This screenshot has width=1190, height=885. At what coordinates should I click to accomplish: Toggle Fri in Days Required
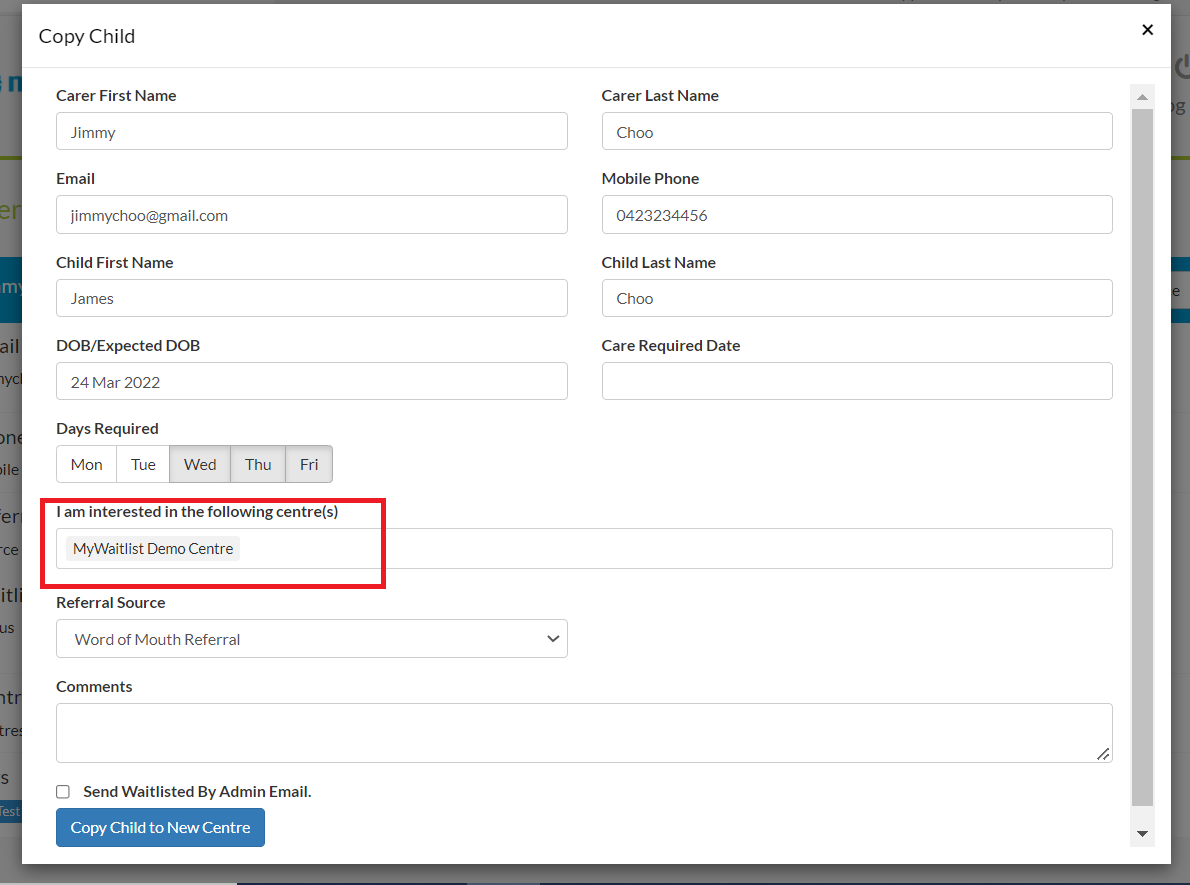pyautogui.click(x=309, y=465)
